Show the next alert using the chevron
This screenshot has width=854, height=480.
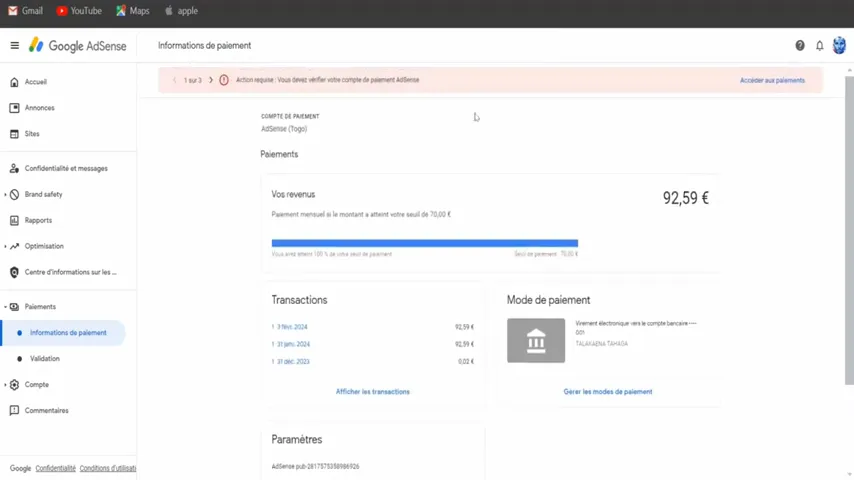(x=211, y=80)
